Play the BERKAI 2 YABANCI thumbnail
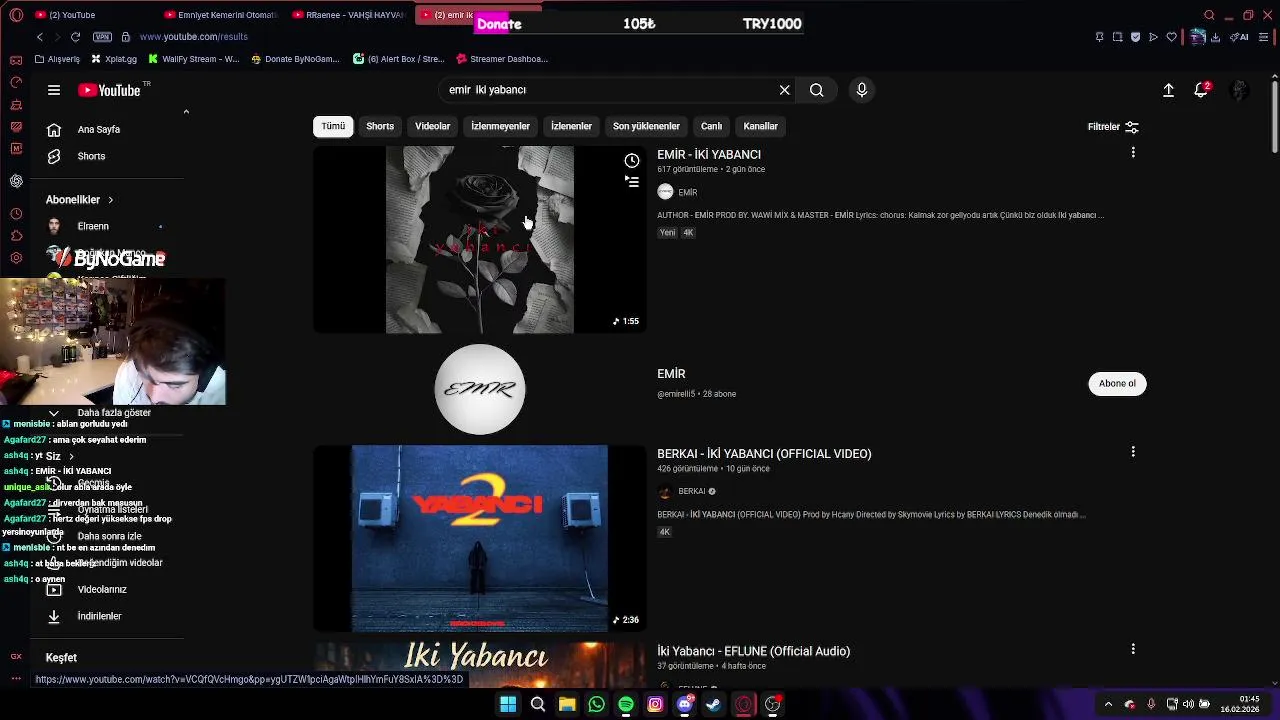 pyautogui.click(x=480, y=538)
